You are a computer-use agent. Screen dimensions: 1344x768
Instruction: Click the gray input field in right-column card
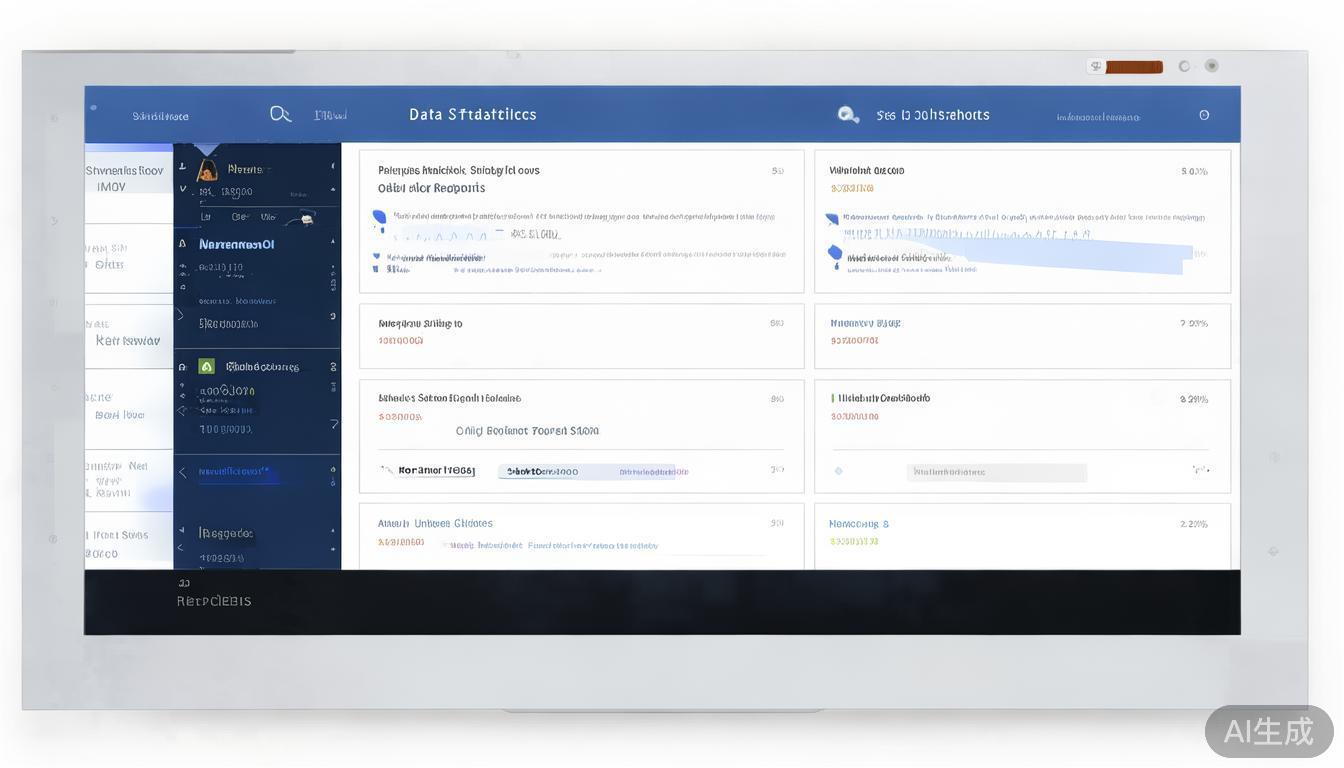point(996,472)
